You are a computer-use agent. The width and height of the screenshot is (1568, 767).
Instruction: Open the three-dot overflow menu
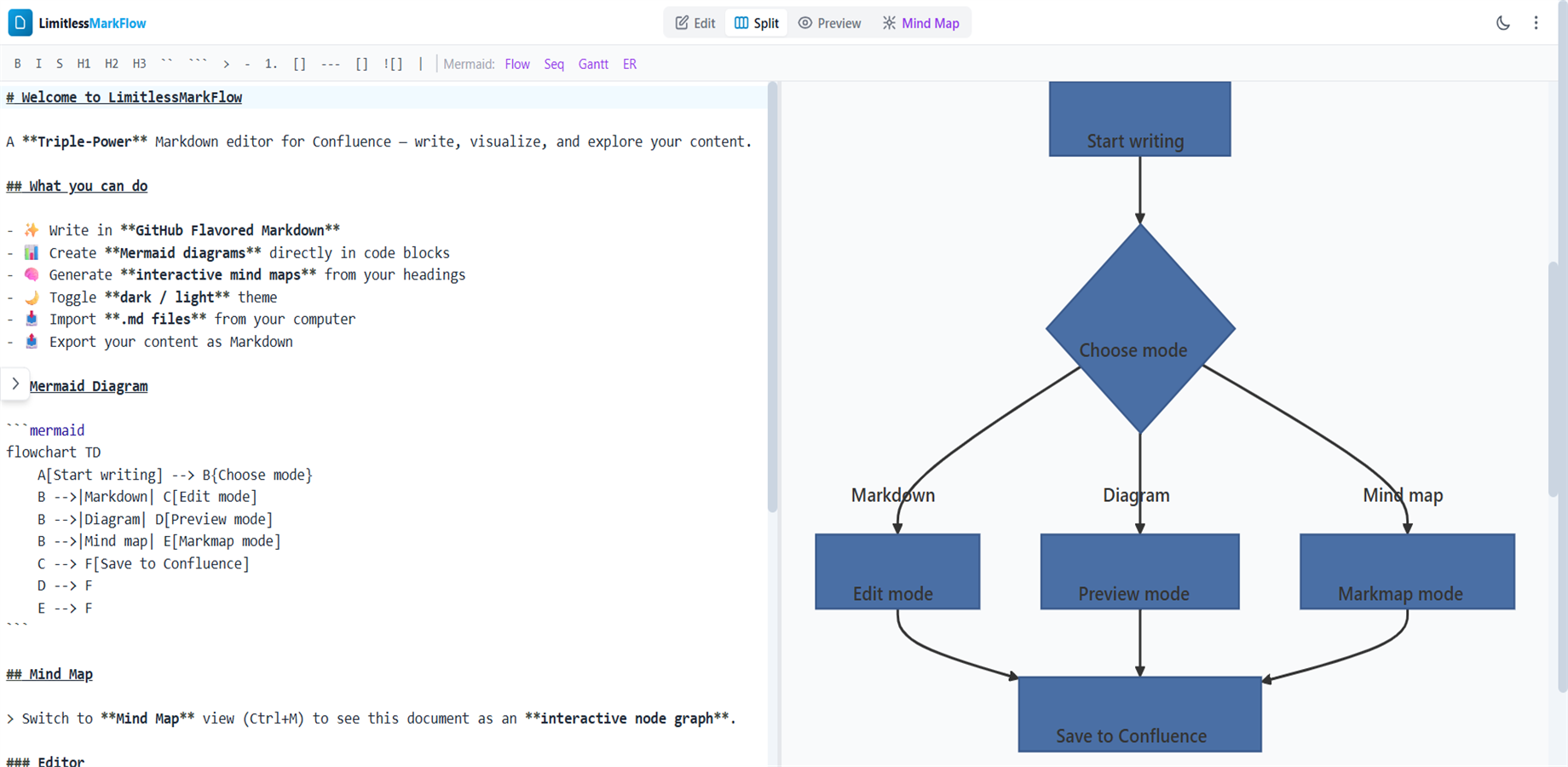[x=1536, y=23]
